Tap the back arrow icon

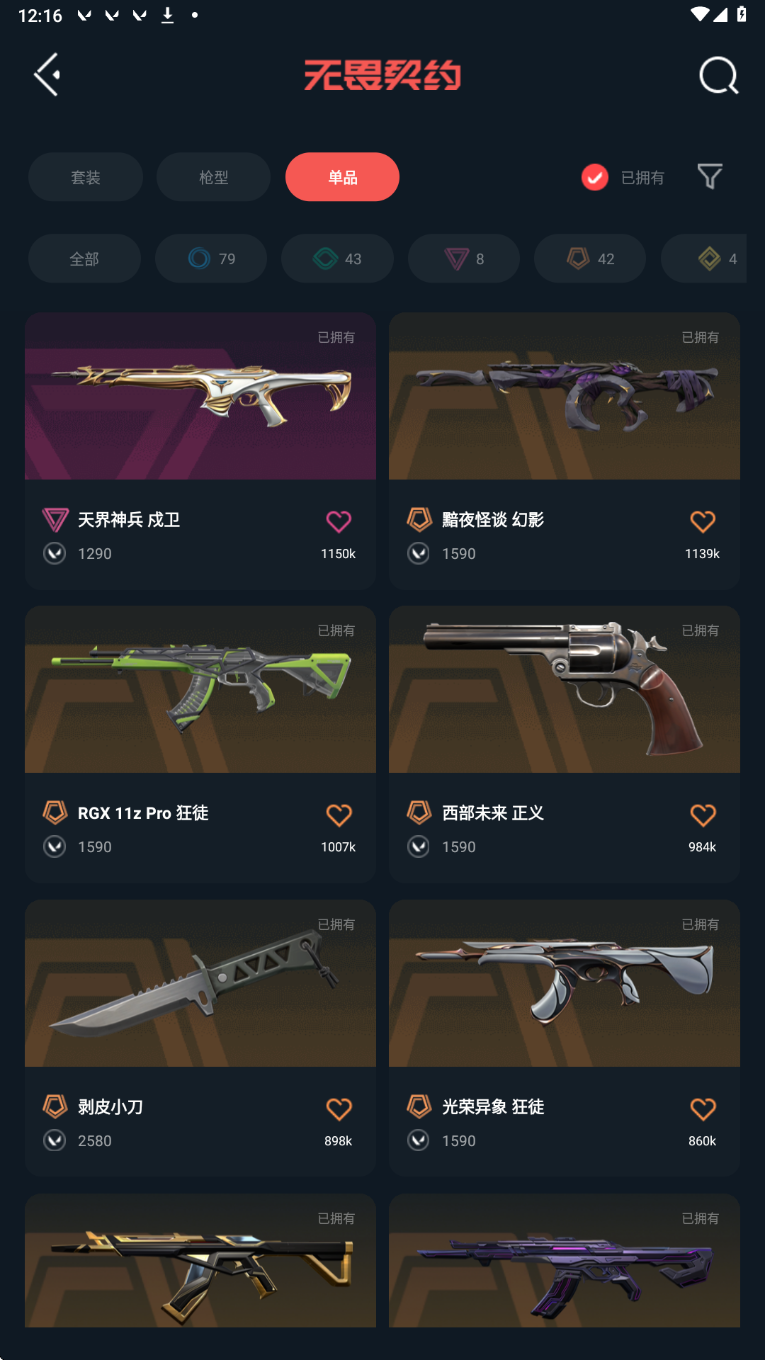[x=47, y=75]
